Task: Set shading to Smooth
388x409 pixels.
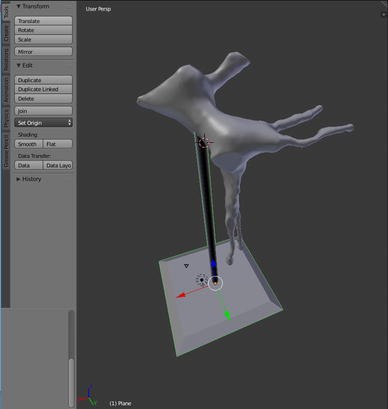Action: pyautogui.click(x=29, y=144)
